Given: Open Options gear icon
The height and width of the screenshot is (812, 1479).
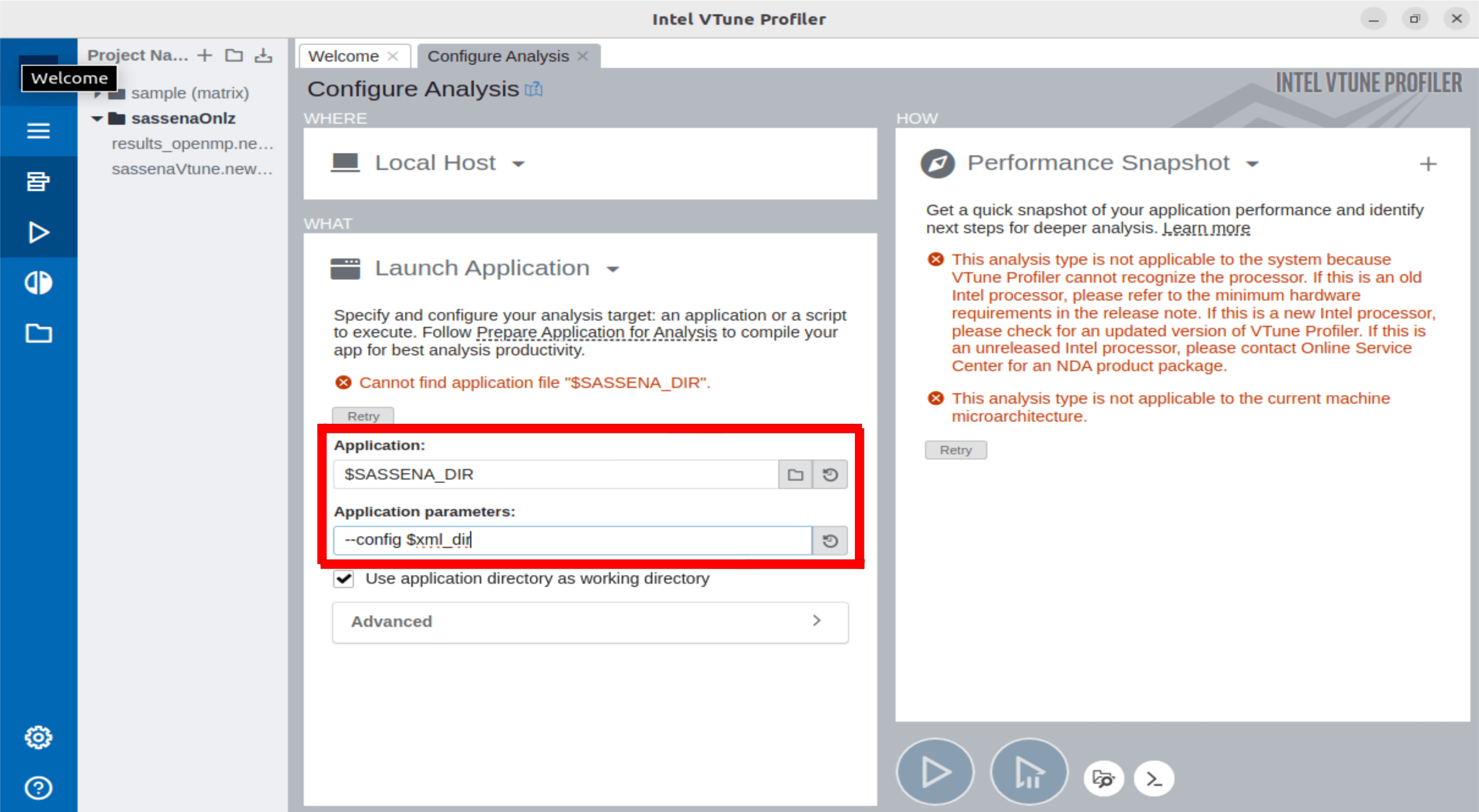Looking at the screenshot, I should point(38,737).
